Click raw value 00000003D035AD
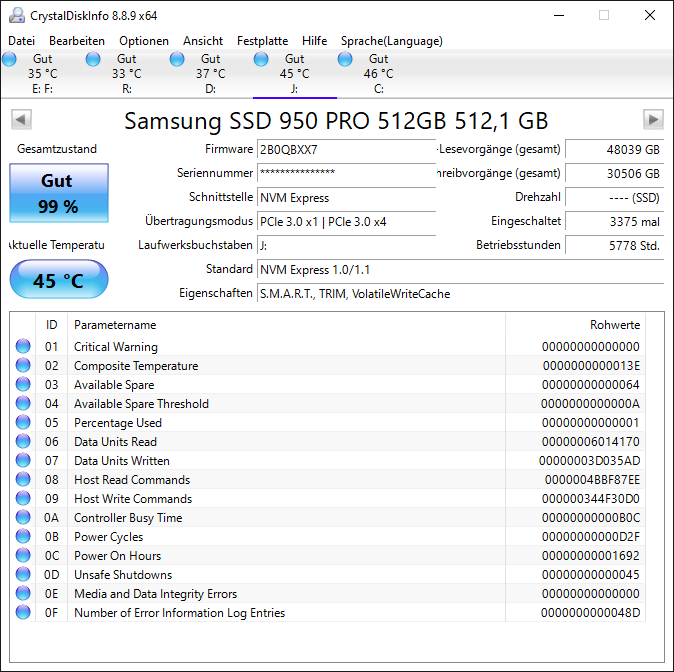 (x=589, y=460)
